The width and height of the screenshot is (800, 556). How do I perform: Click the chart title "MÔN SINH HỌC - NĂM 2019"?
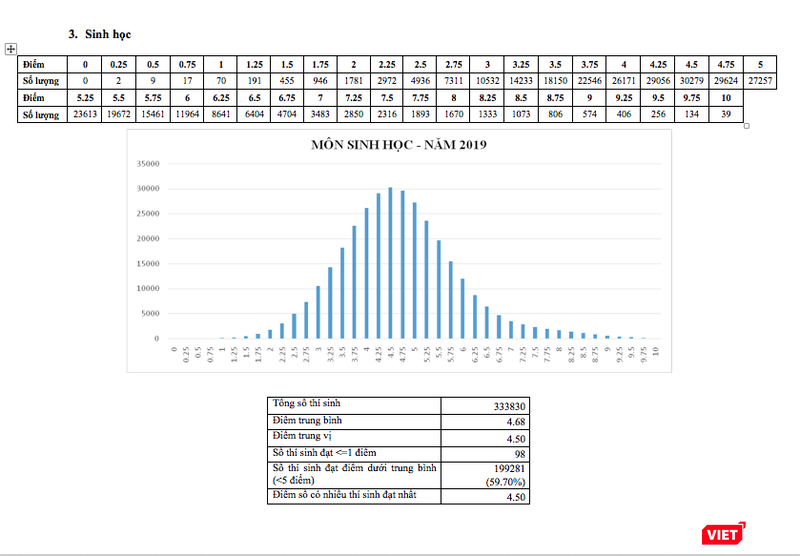click(399, 148)
